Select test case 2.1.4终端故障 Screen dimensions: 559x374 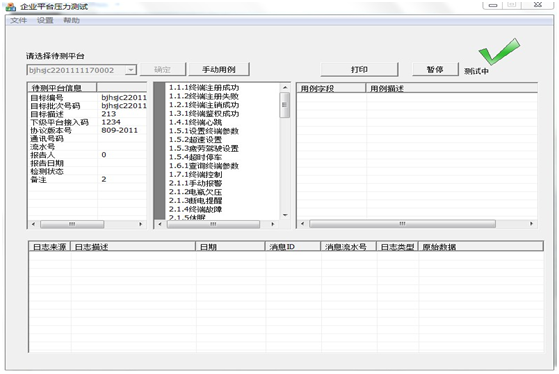point(195,209)
